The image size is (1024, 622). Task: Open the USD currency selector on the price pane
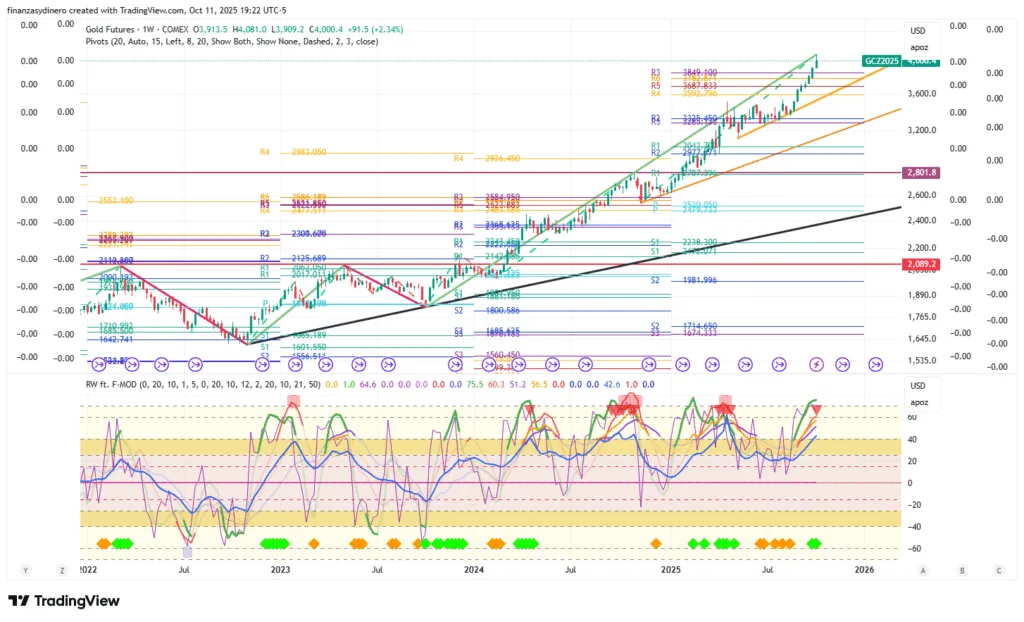(x=919, y=31)
